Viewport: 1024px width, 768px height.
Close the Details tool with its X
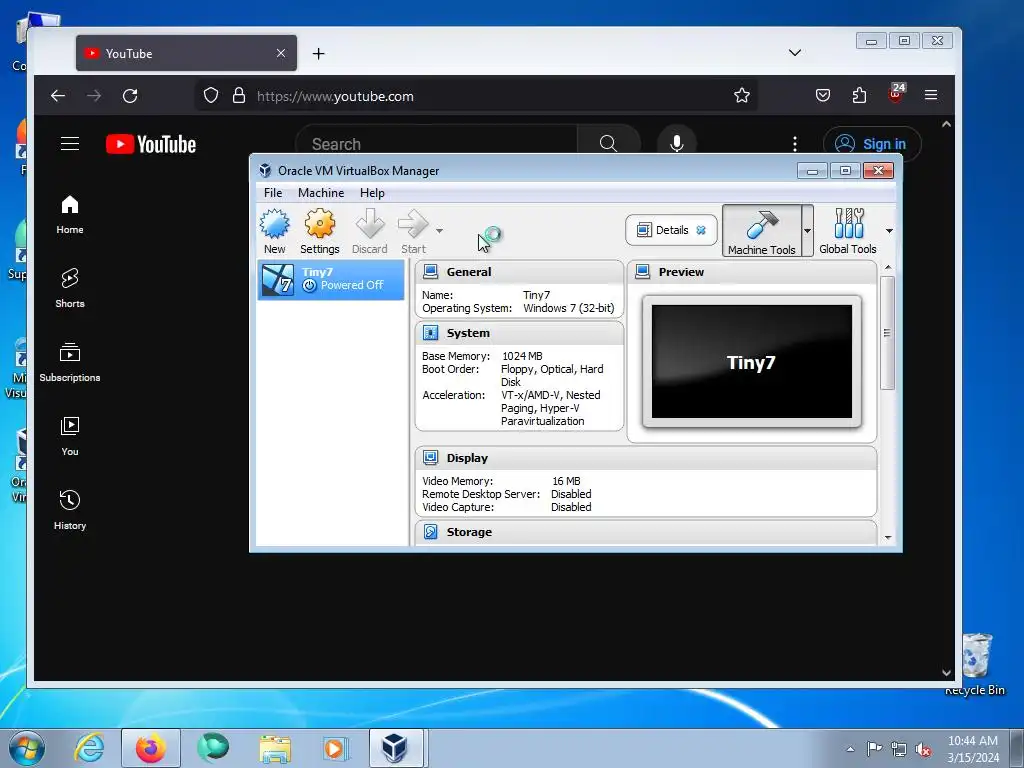tap(701, 230)
